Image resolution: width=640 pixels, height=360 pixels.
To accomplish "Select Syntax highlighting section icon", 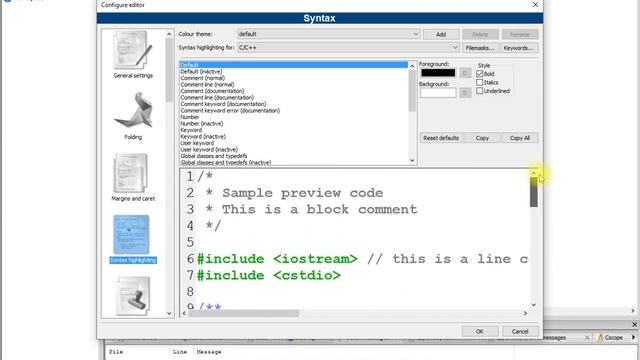I will 133,239.
